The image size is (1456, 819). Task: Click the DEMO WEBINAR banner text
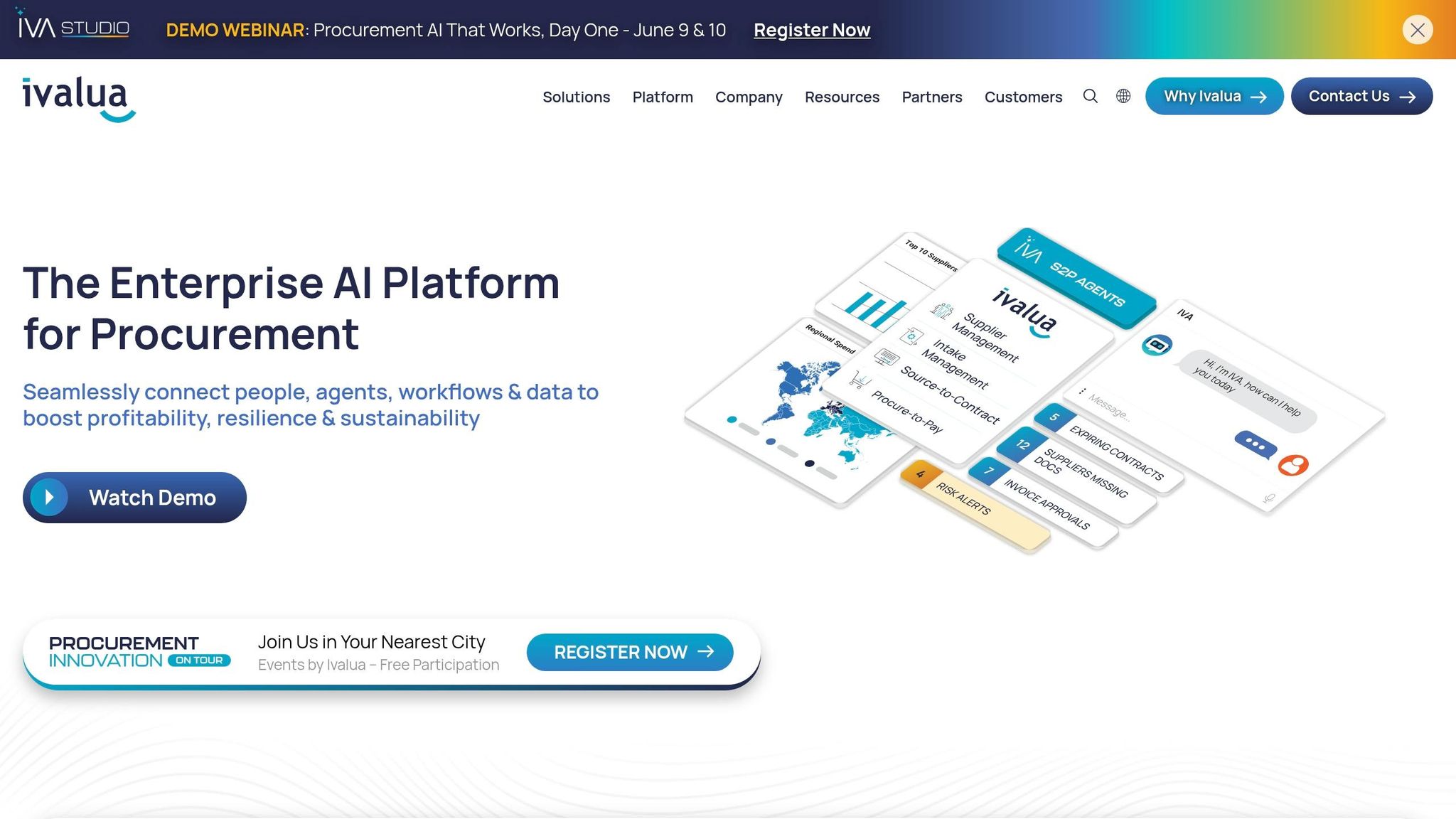click(x=235, y=30)
